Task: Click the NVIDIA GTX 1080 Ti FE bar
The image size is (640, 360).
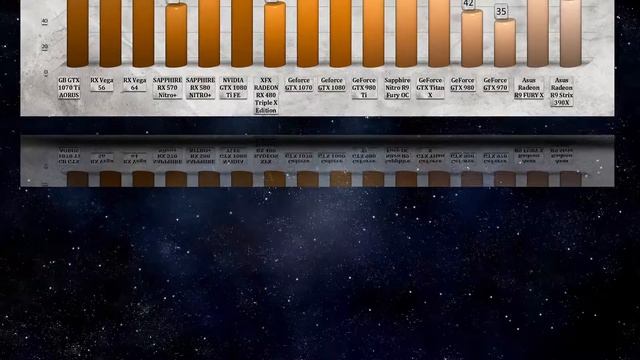Action: (x=242, y=33)
